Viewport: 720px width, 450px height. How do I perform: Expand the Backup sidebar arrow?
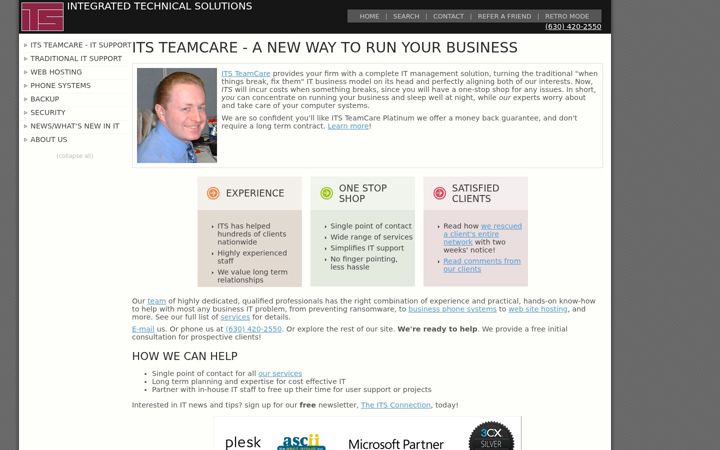point(26,99)
